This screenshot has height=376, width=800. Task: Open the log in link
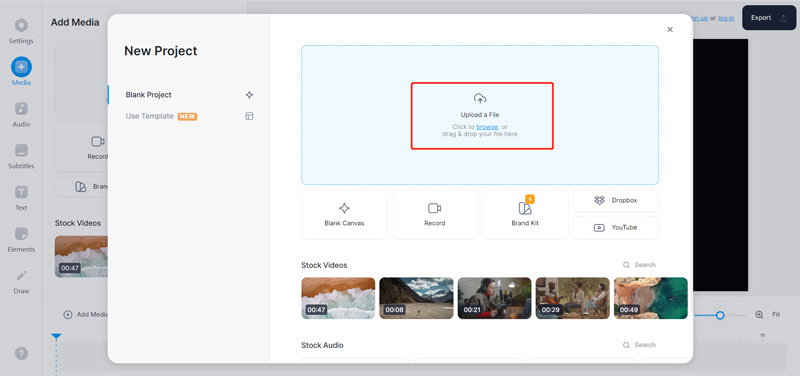click(726, 18)
